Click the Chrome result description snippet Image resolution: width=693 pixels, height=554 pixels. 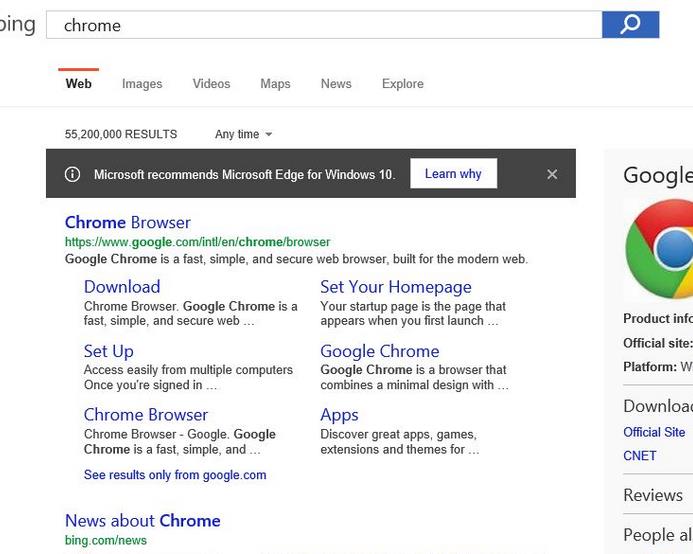[297, 259]
